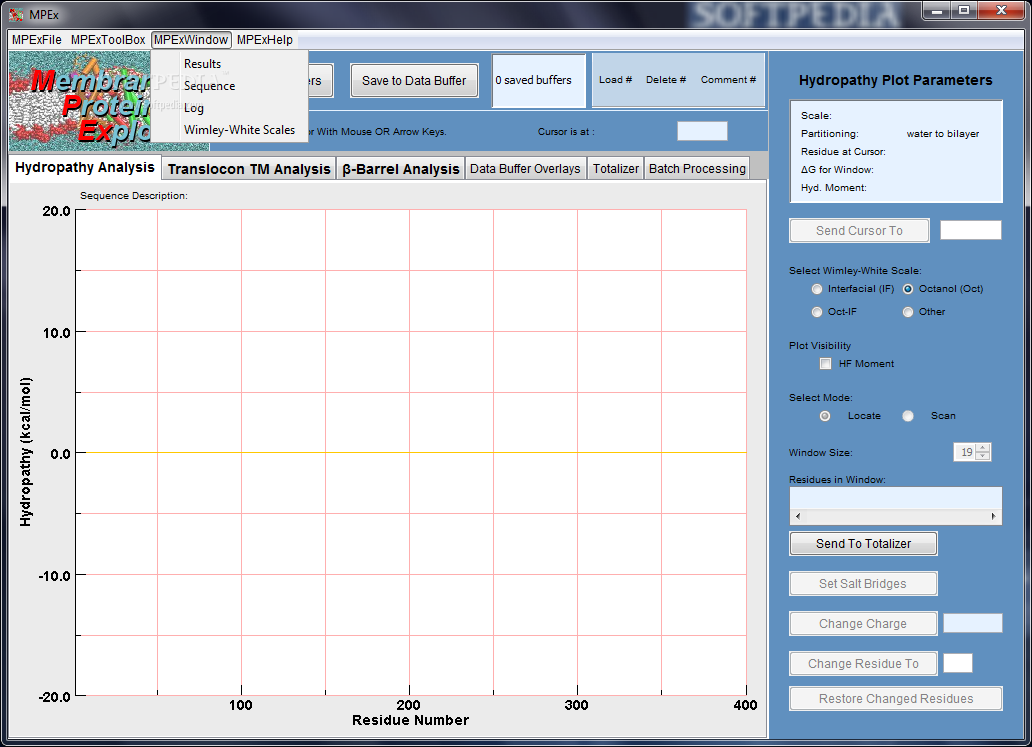Click the Save to Data Buffer button
The width and height of the screenshot is (1032, 747).
[414, 81]
